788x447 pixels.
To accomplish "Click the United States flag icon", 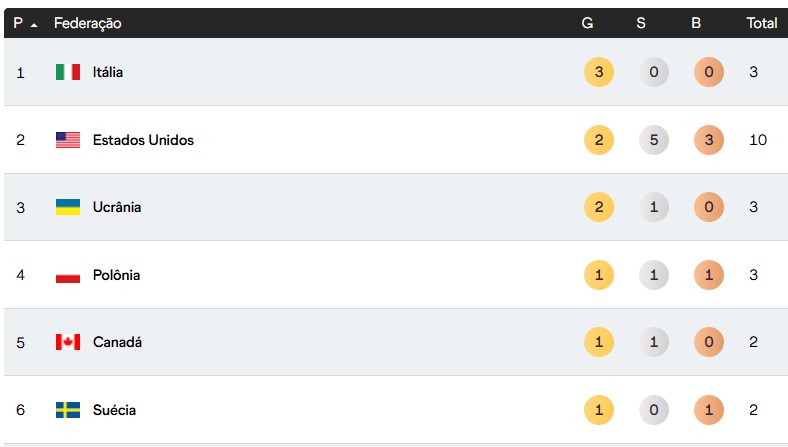I will click(67, 140).
